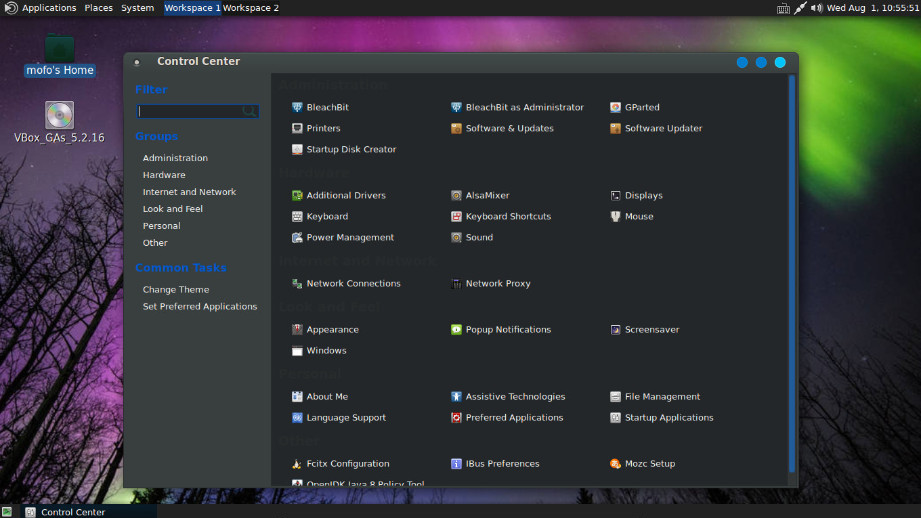Open Startup Applications
The image size is (921, 518).
pyautogui.click(x=662, y=418)
